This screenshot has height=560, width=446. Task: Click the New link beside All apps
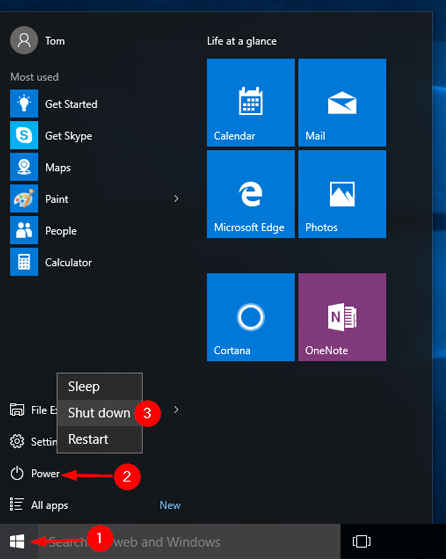click(x=170, y=505)
